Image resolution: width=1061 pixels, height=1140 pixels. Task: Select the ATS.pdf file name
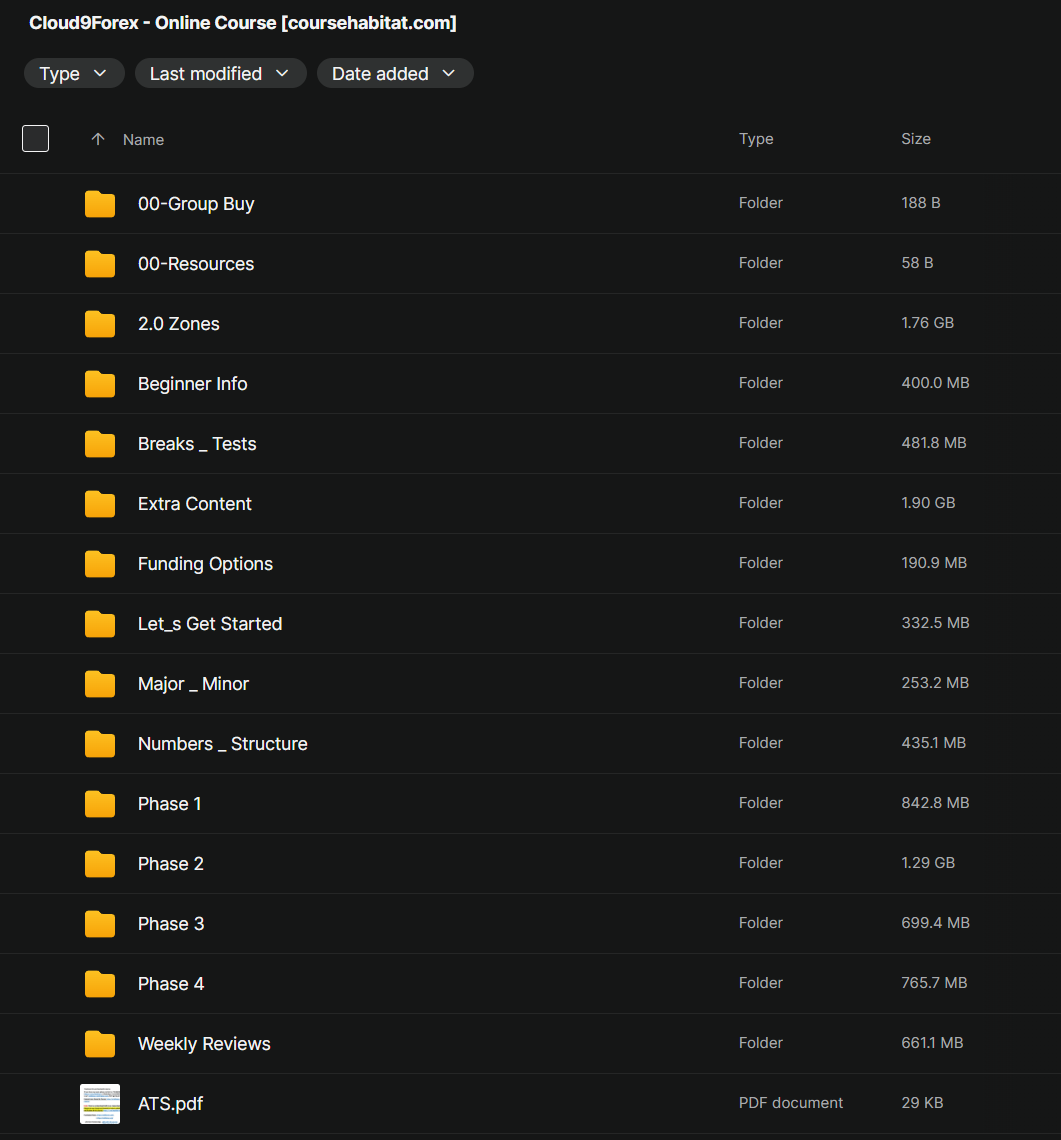tap(171, 1104)
